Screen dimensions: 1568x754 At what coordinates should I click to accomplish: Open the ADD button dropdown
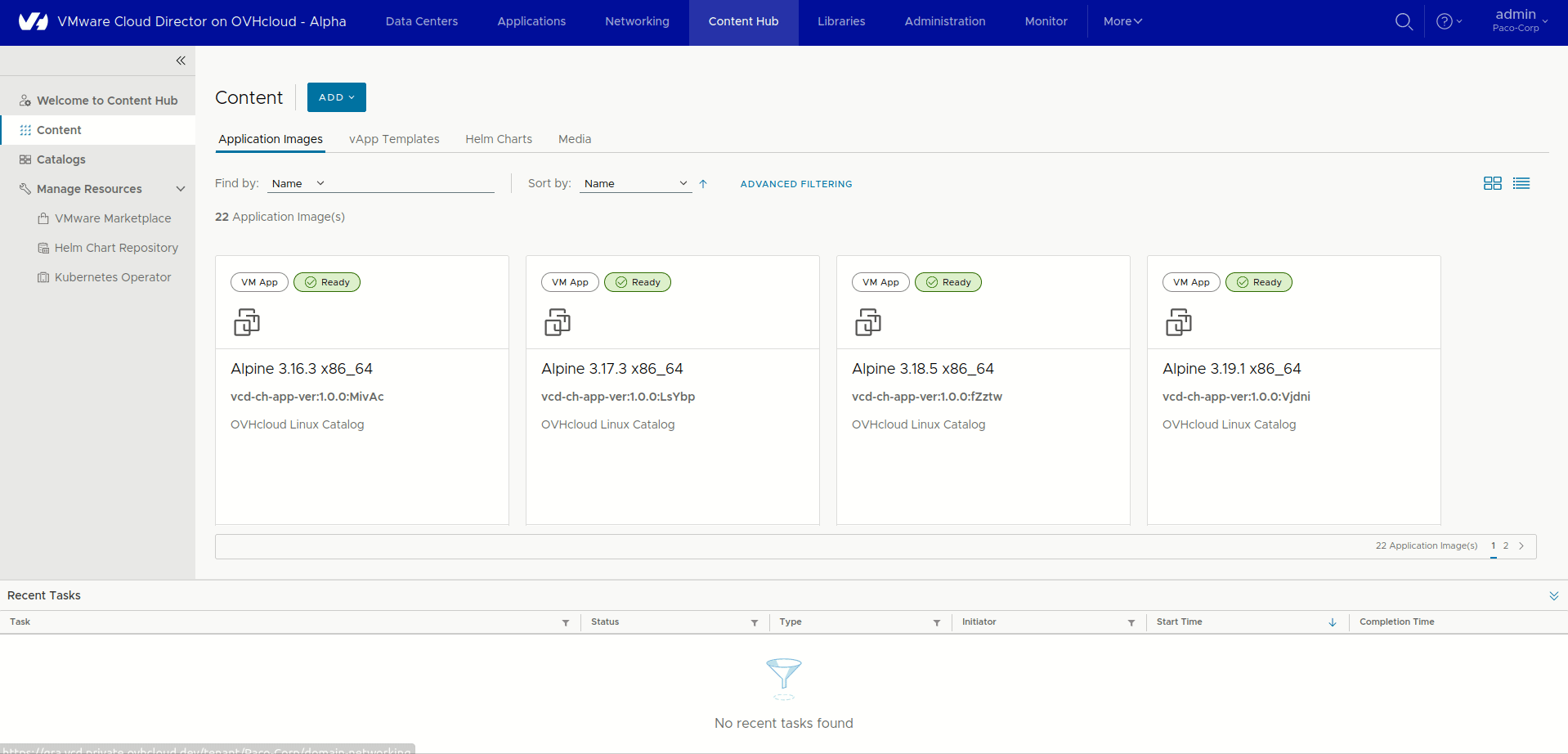coord(336,96)
